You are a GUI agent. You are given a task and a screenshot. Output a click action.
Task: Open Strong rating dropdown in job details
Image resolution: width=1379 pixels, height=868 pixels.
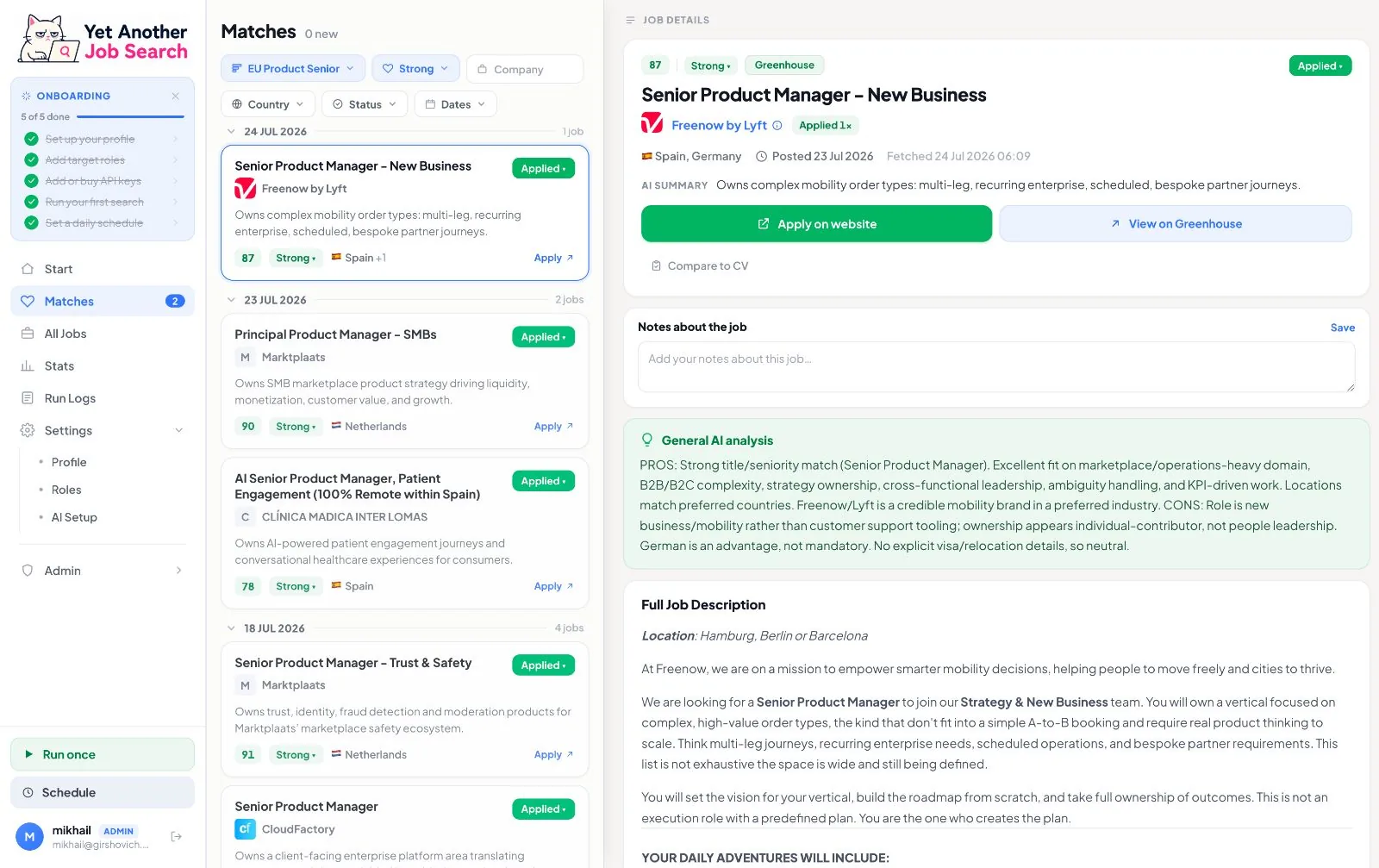point(710,66)
